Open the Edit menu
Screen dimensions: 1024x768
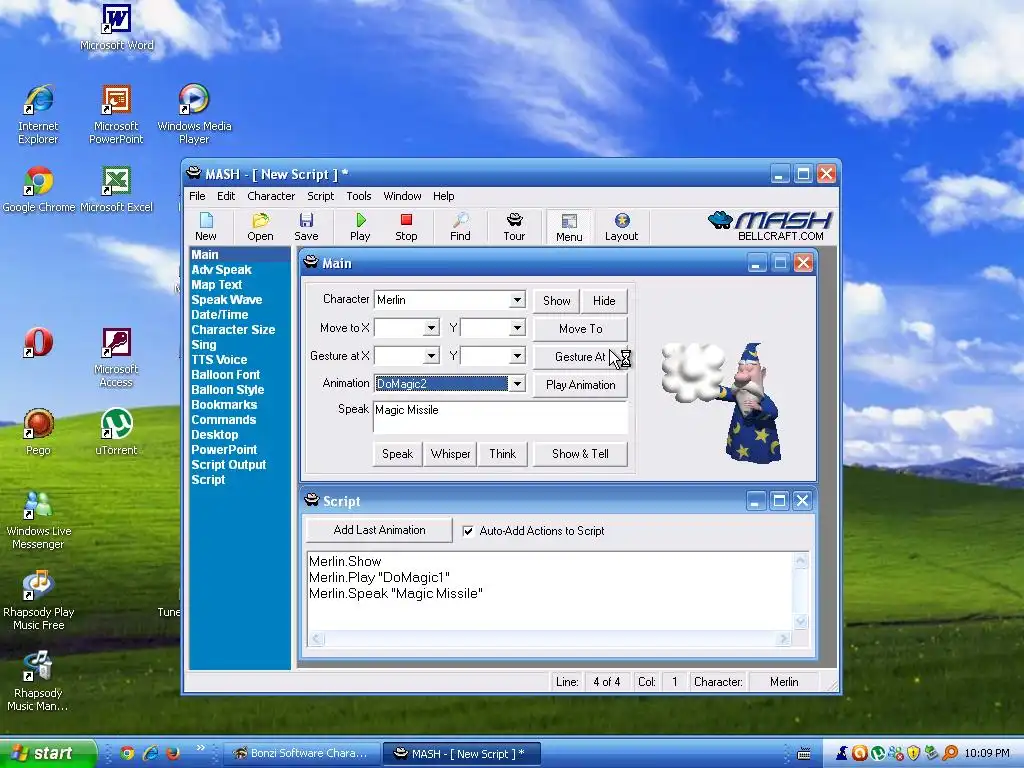226,196
